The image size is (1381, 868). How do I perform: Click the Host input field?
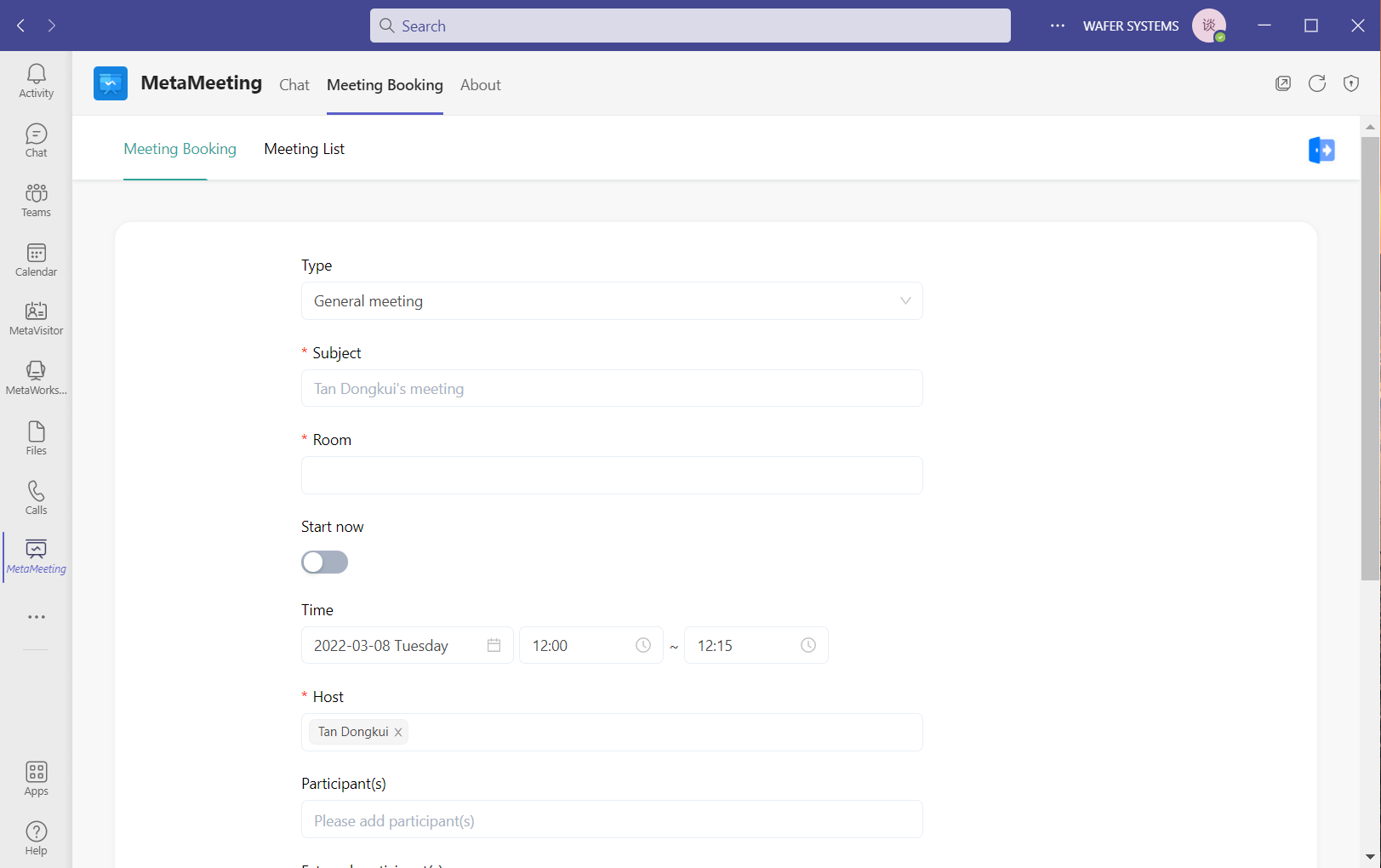pyautogui.click(x=612, y=732)
